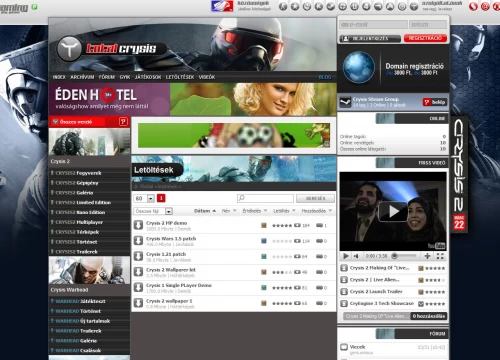Click star rating of Crysis 2 Wallpaper kit
The width and height of the screenshot is (500, 360).
pyautogui.click(x=282, y=272)
